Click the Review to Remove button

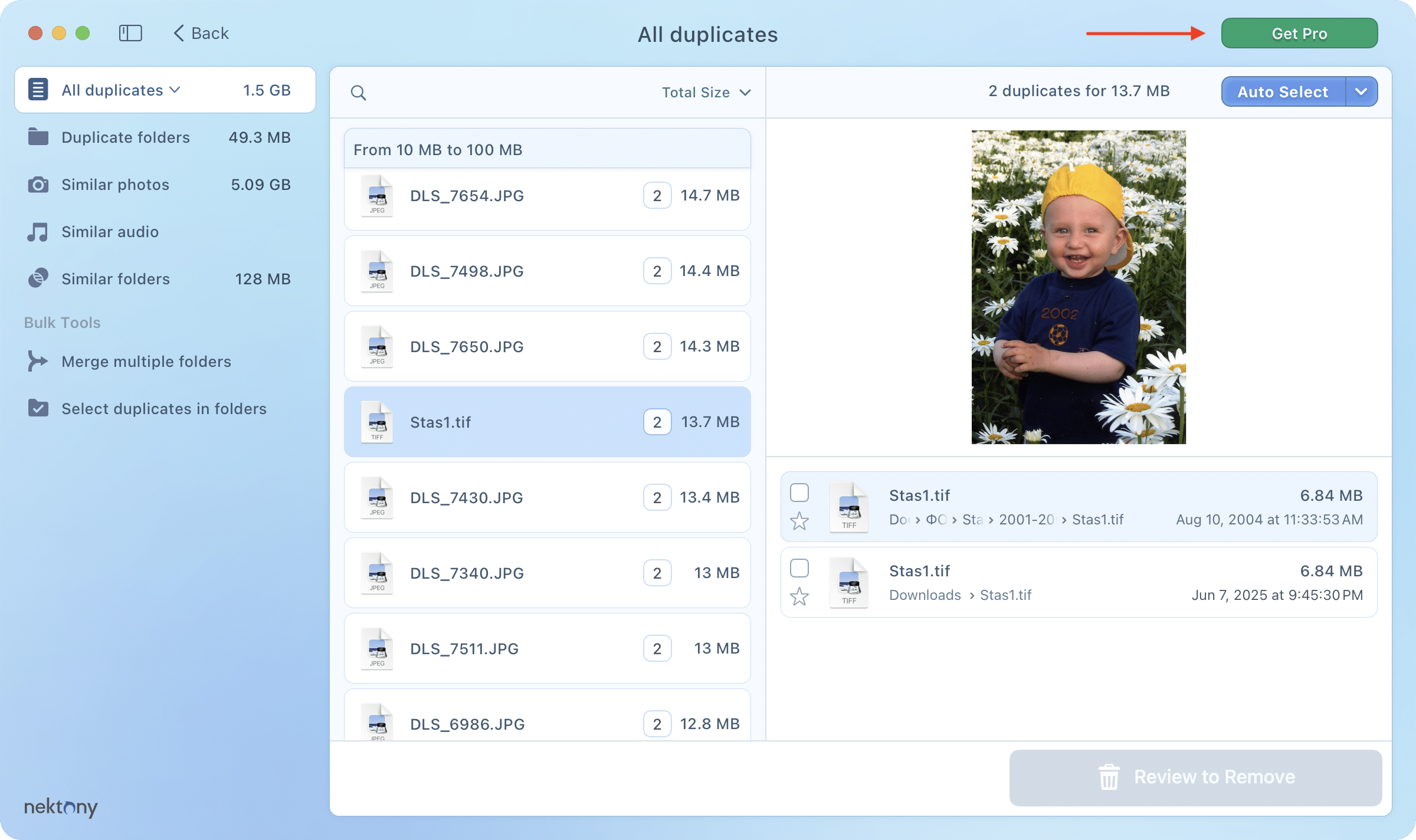pos(1195,777)
